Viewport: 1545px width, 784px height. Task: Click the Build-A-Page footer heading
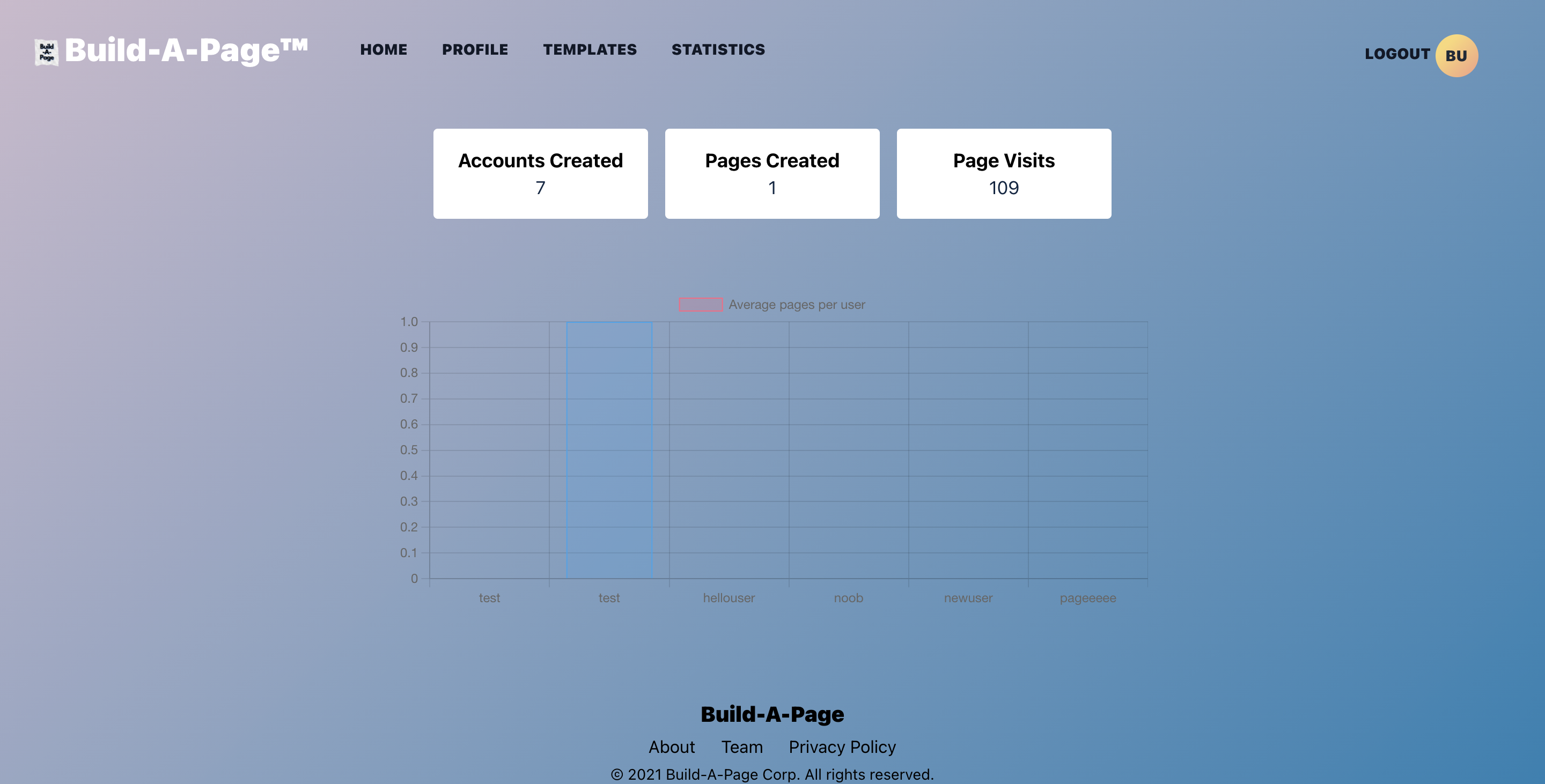click(x=772, y=714)
